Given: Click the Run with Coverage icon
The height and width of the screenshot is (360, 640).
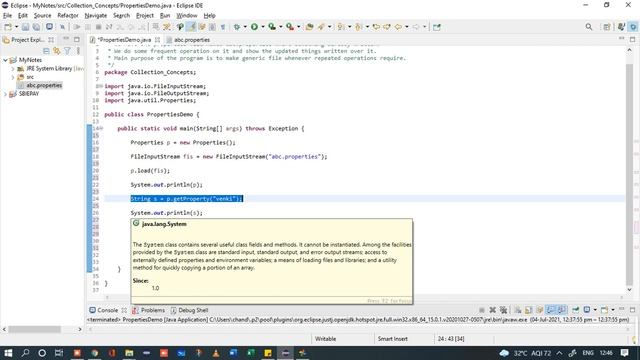Looking at the screenshot, I should (x=272, y=27).
